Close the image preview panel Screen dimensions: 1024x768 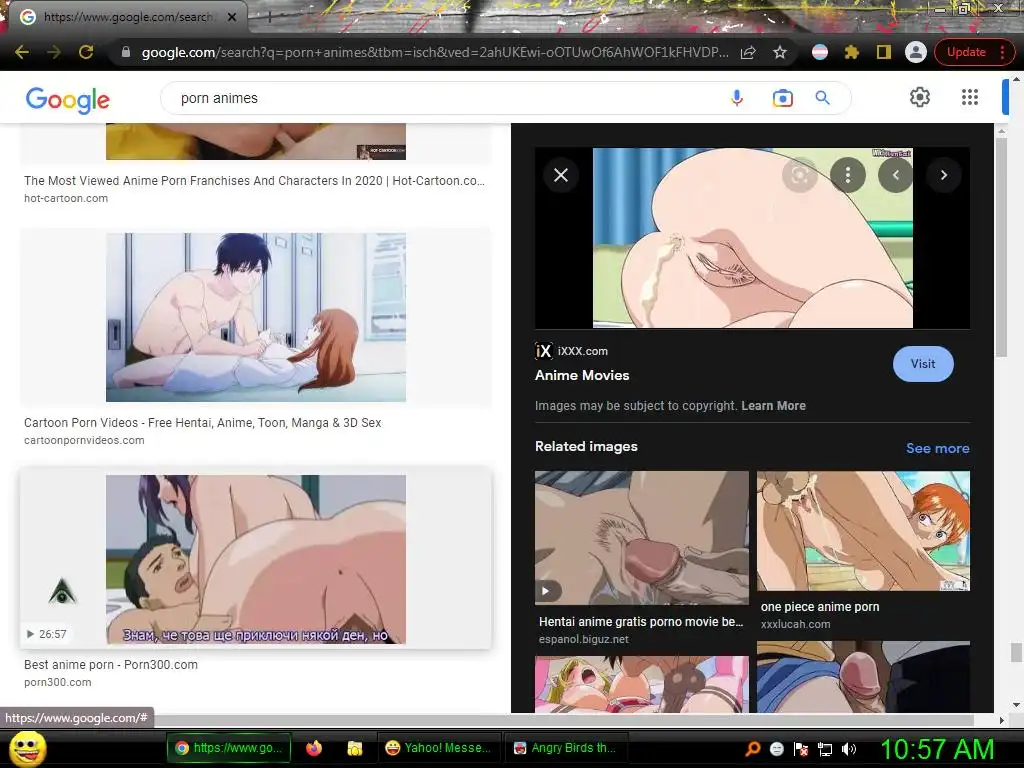click(561, 175)
